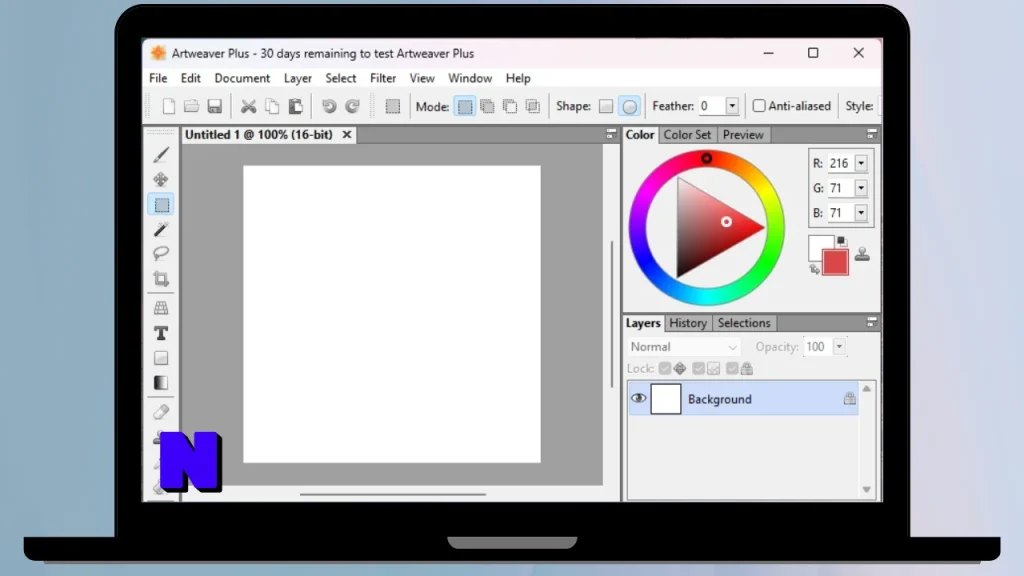Open the Help menu
This screenshot has height=576, width=1024.
(x=518, y=78)
